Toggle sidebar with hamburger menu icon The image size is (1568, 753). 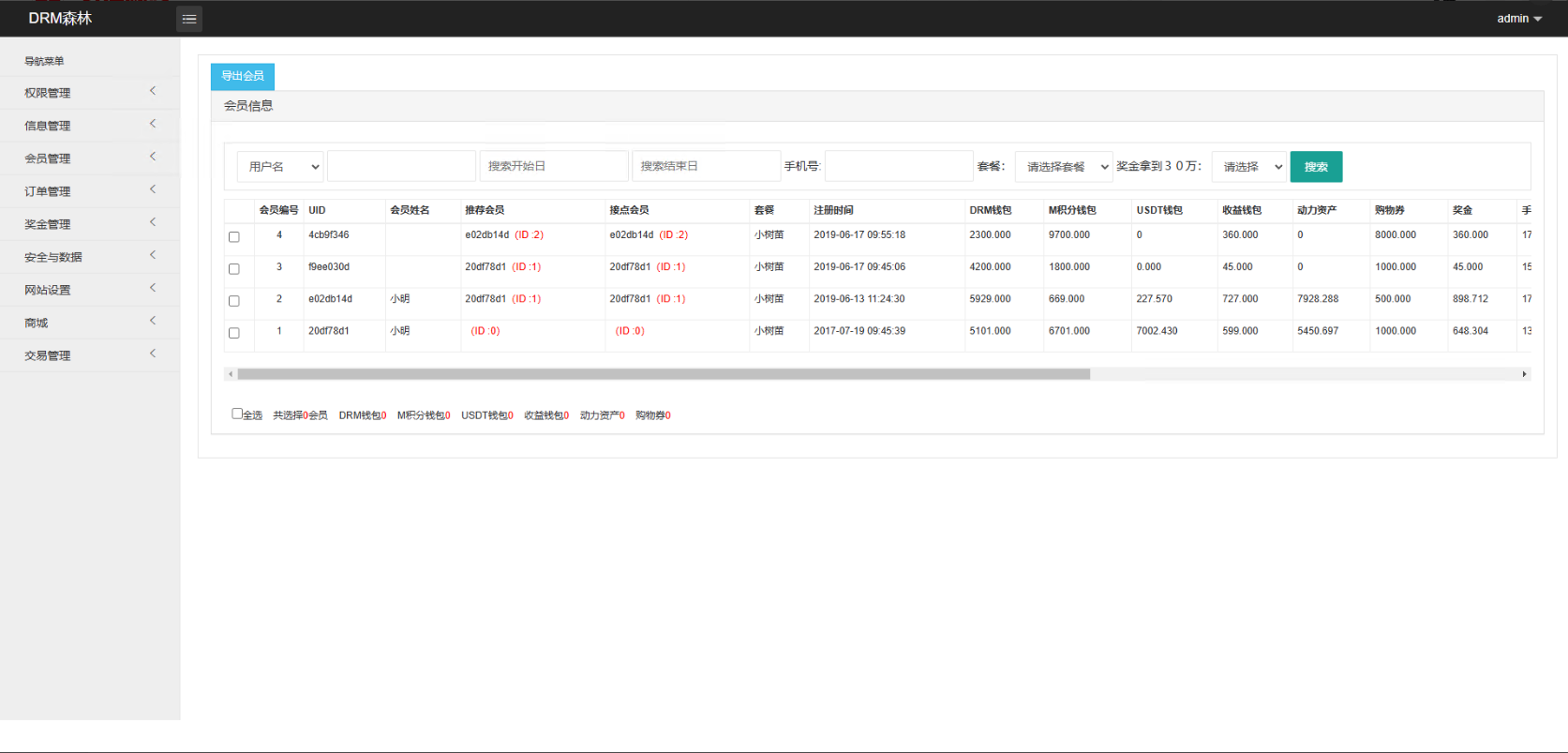(x=189, y=19)
